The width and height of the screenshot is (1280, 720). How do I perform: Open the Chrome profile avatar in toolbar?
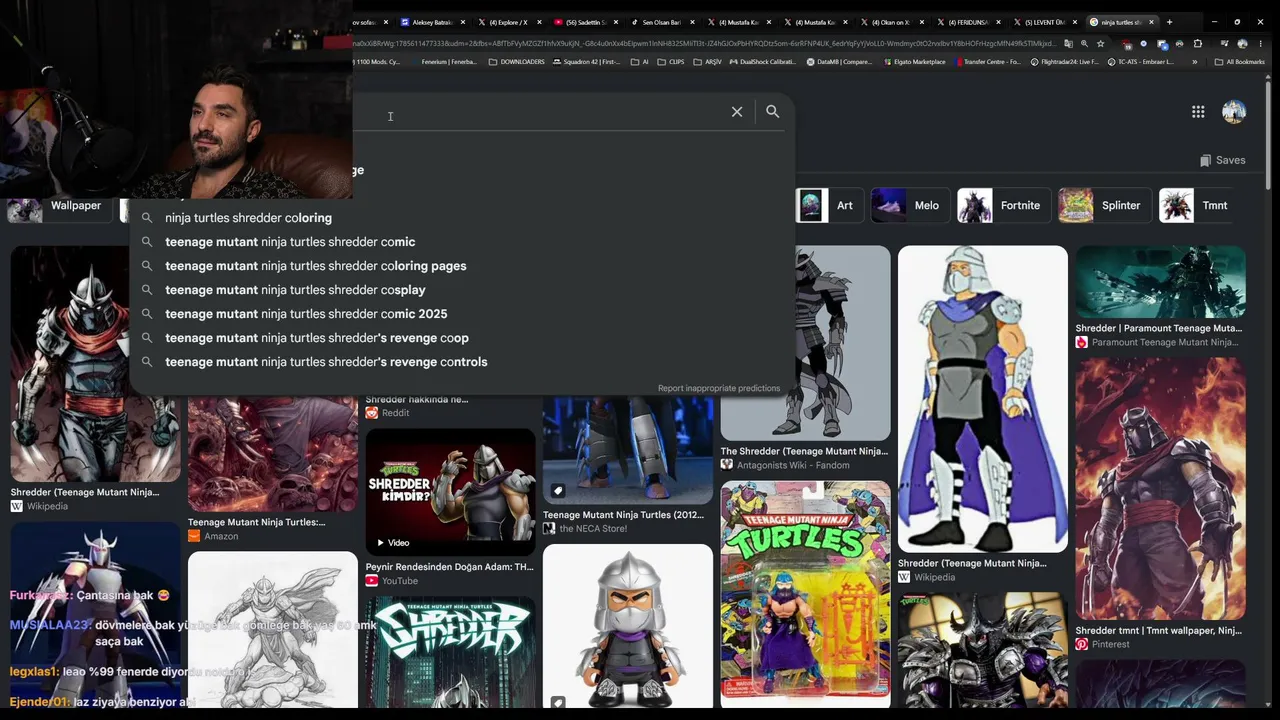[x=1242, y=44]
